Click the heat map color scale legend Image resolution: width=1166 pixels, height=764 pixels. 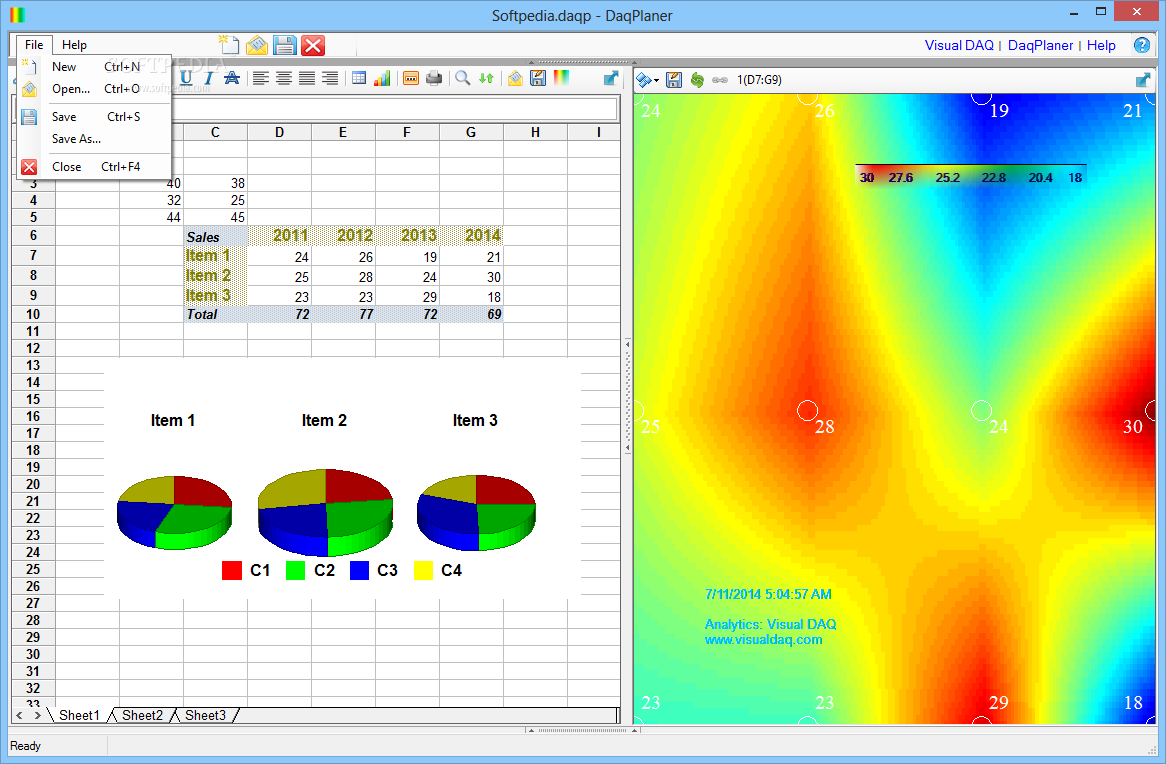click(x=970, y=177)
